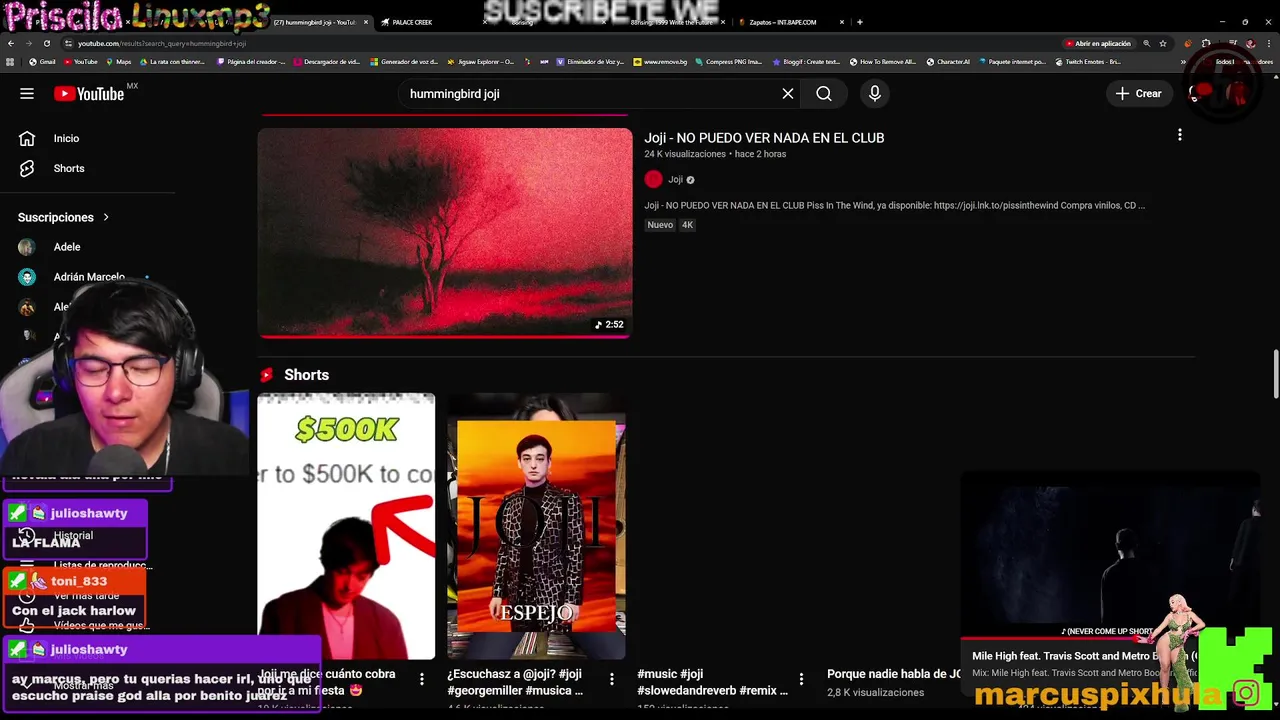Open the Joji channel name link
The width and height of the screenshot is (1280, 720).
(676, 180)
